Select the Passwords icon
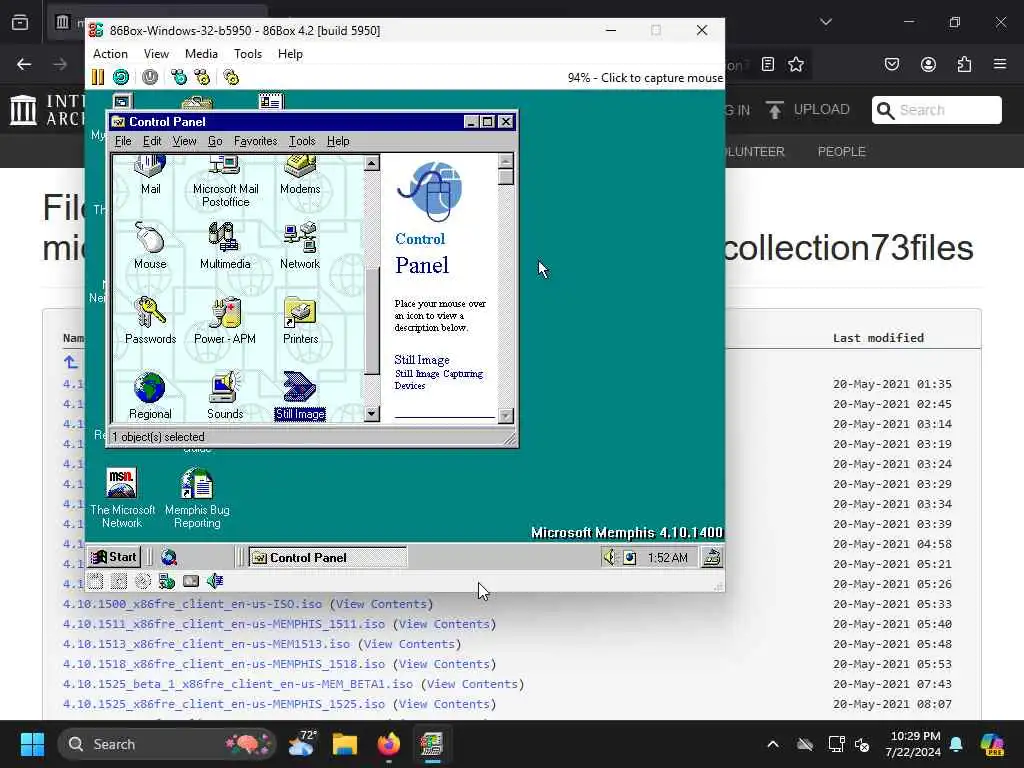1024x768 pixels. (x=150, y=321)
